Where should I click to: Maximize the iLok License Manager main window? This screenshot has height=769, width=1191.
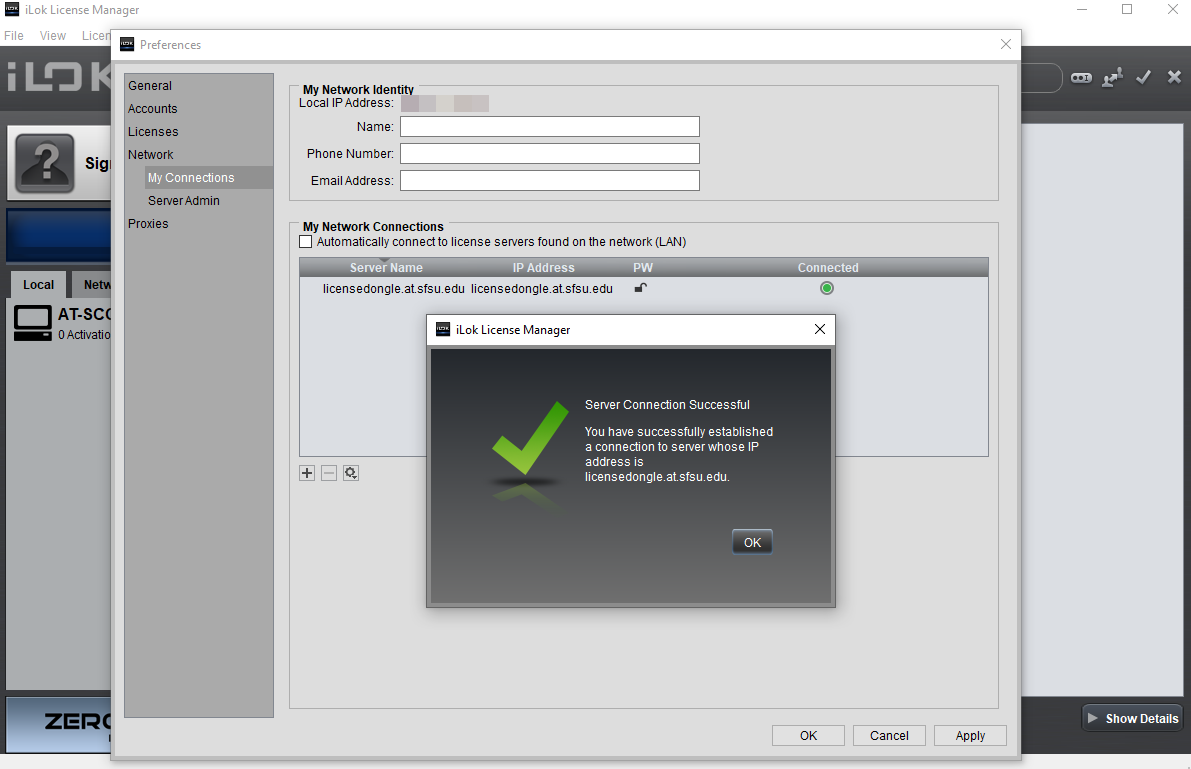(1127, 10)
